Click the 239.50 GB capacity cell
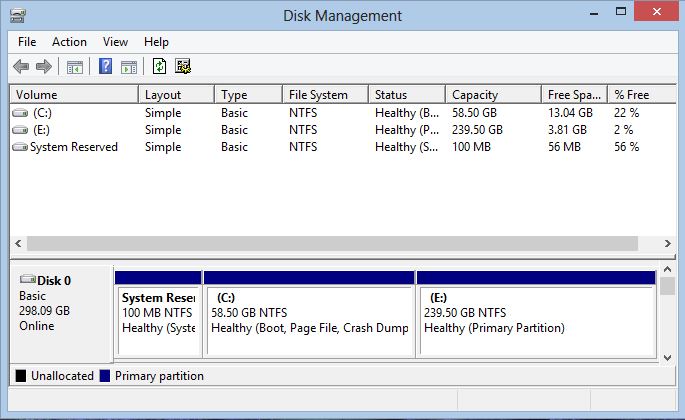The image size is (685, 420). [477, 130]
